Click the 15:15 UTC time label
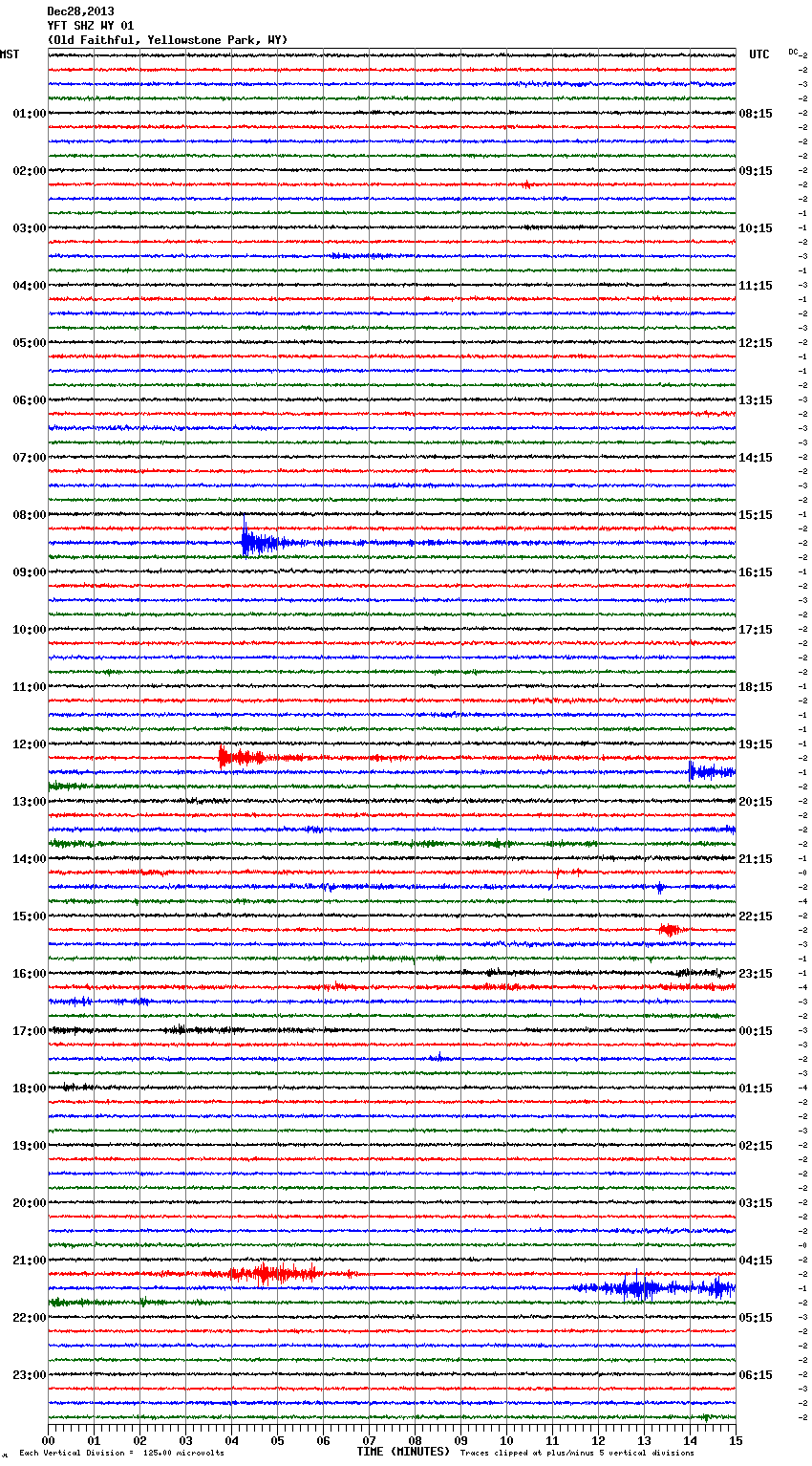 (x=756, y=515)
